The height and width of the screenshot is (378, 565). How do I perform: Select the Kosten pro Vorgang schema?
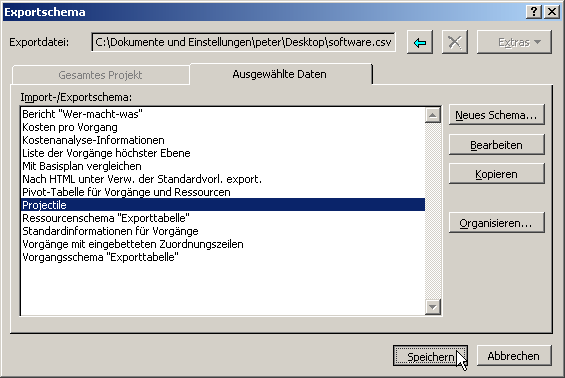tap(223, 127)
